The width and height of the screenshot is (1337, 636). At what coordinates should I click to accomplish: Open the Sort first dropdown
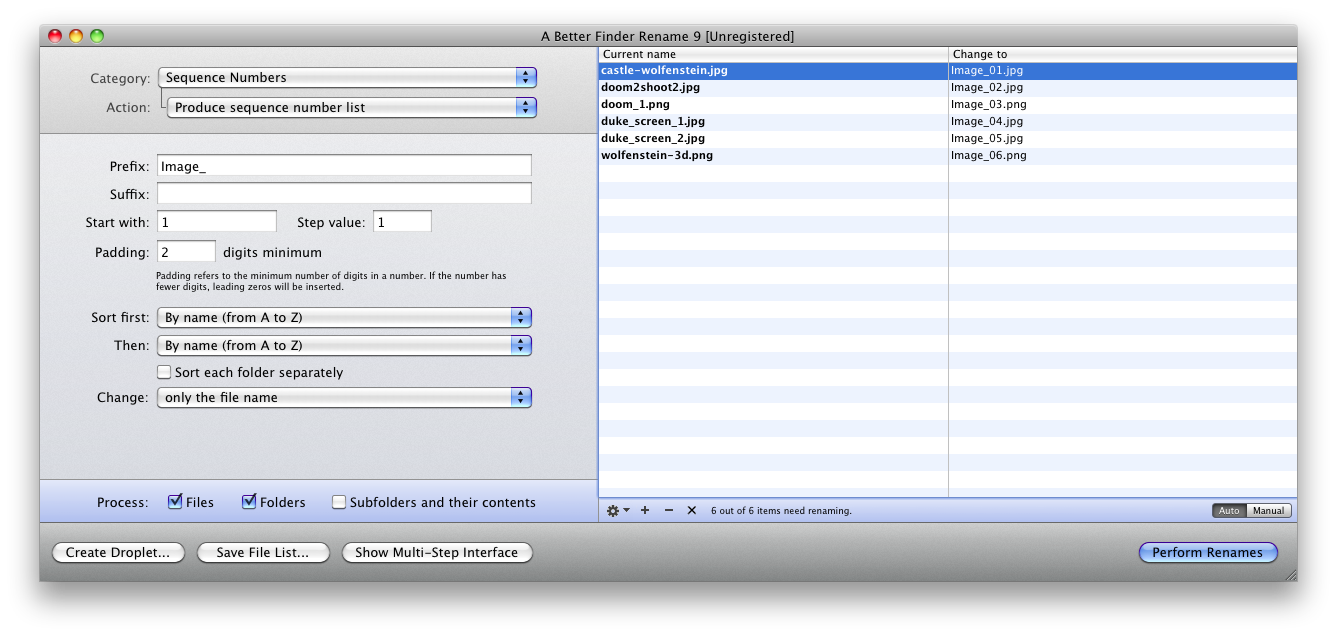344,318
